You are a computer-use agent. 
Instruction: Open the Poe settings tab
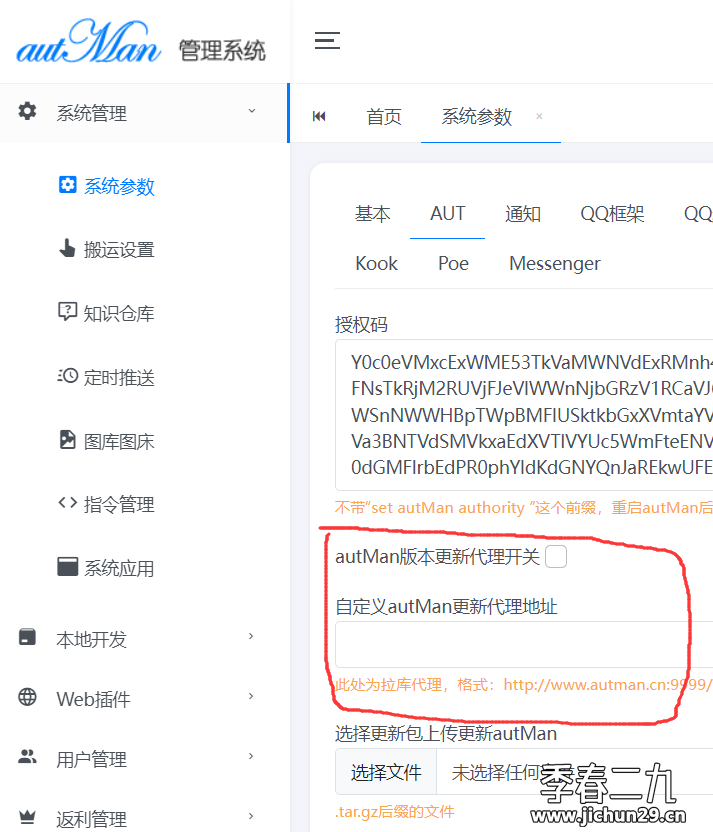click(453, 263)
